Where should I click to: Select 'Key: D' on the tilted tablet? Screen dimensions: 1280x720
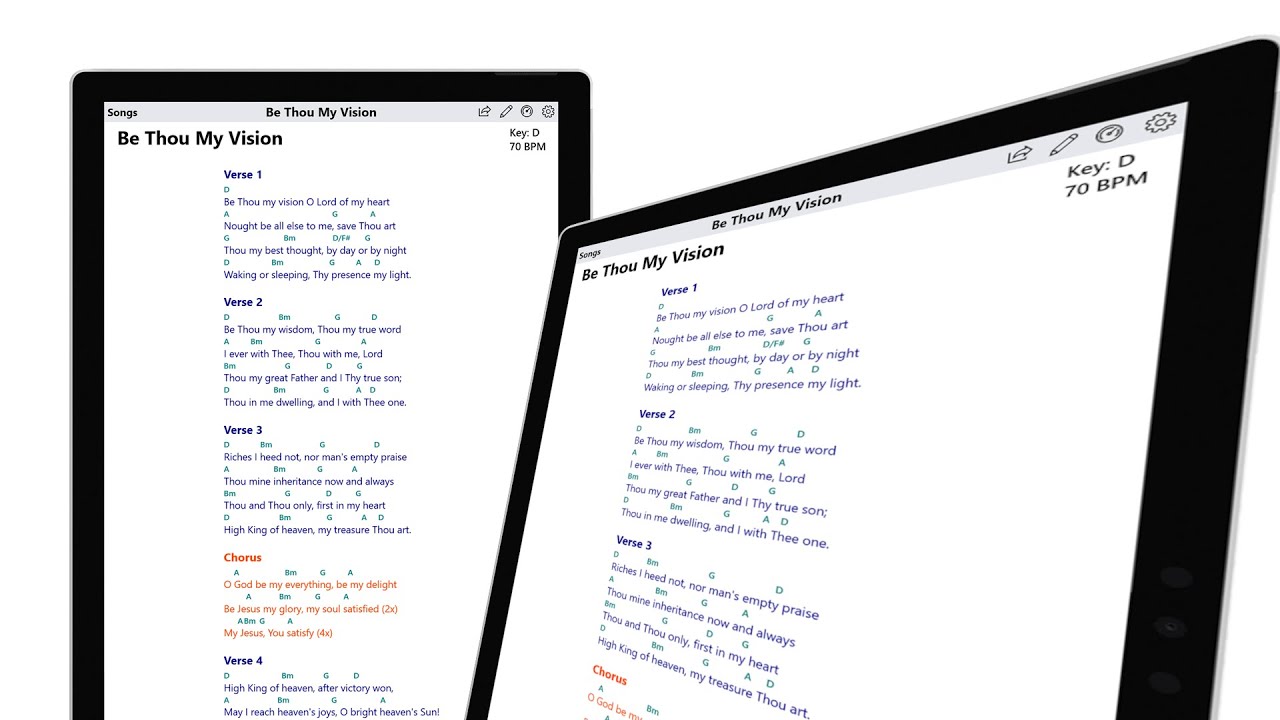click(x=1100, y=166)
